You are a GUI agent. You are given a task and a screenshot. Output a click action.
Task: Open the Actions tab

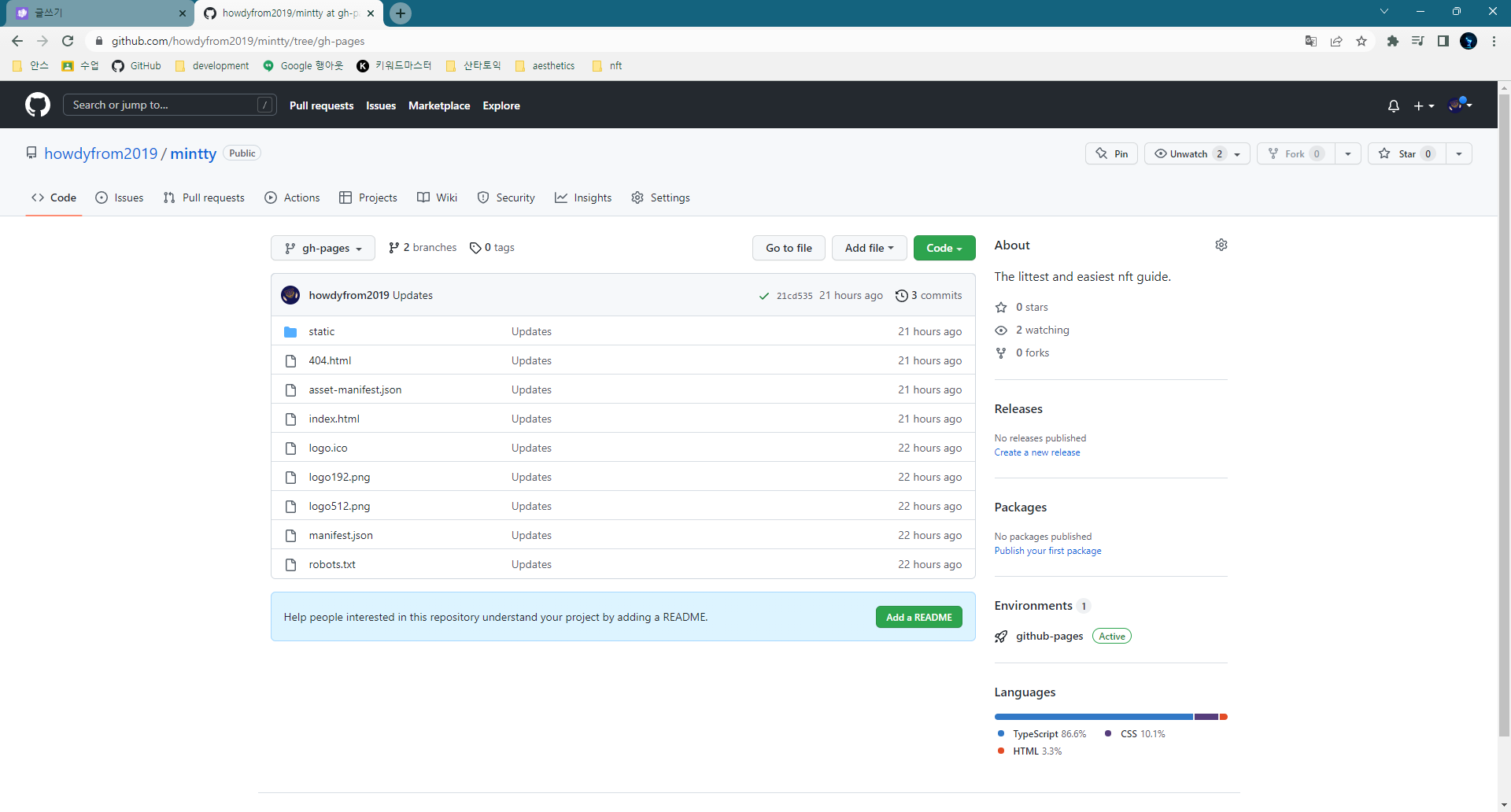292,197
